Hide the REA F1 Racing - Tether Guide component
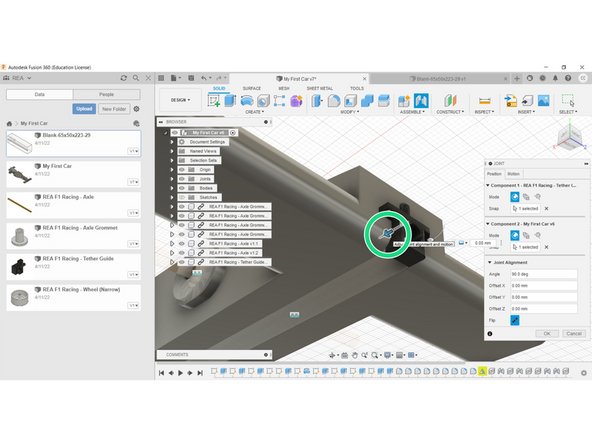This screenshot has height=444, width=592. 182,262
